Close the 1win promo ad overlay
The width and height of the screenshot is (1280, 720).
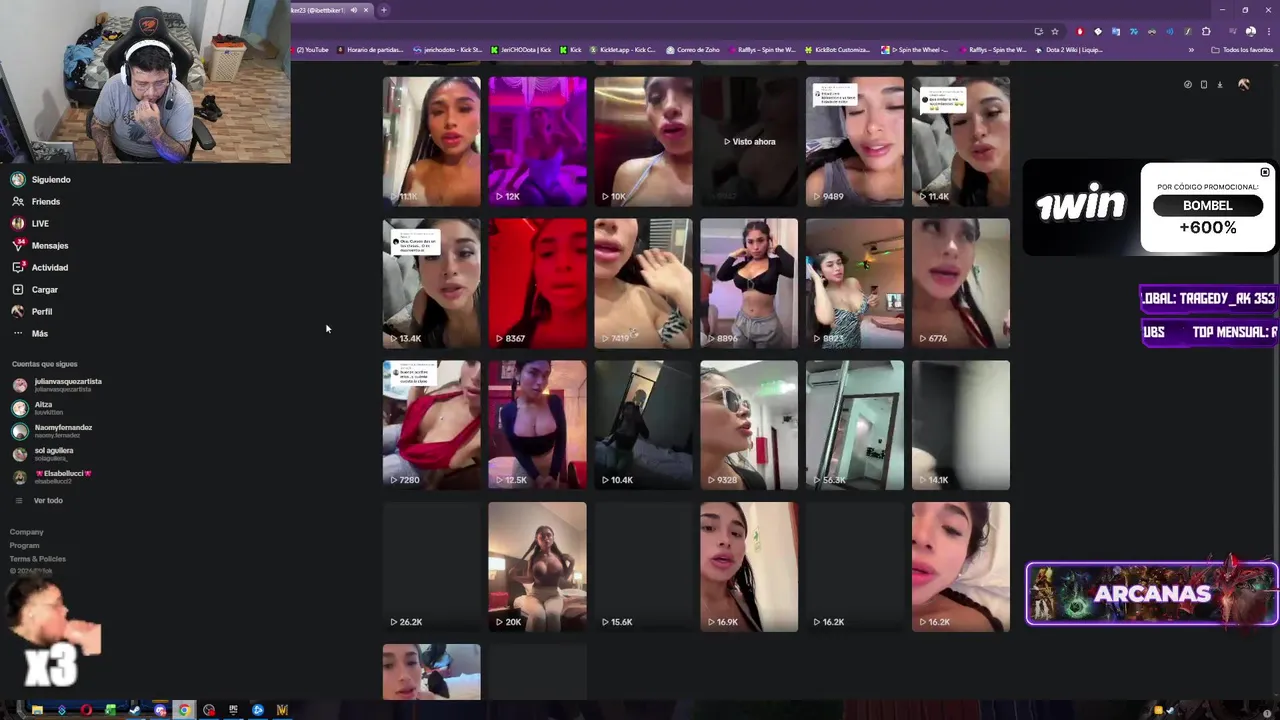click(1265, 173)
